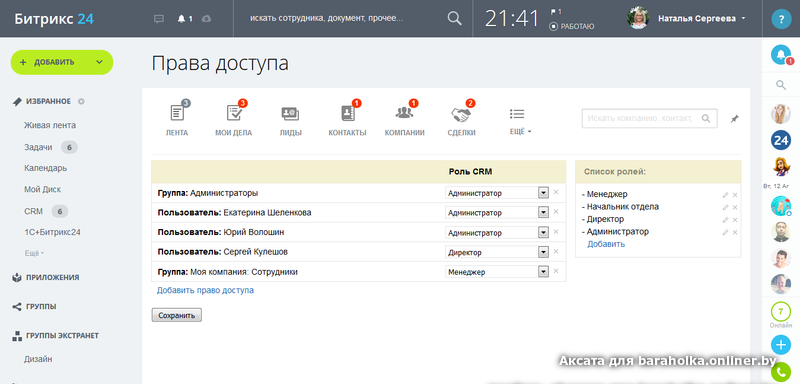This screenshot has height=384, width=800.
Task: Open right panel notifications bell
Action: (781, 55)
